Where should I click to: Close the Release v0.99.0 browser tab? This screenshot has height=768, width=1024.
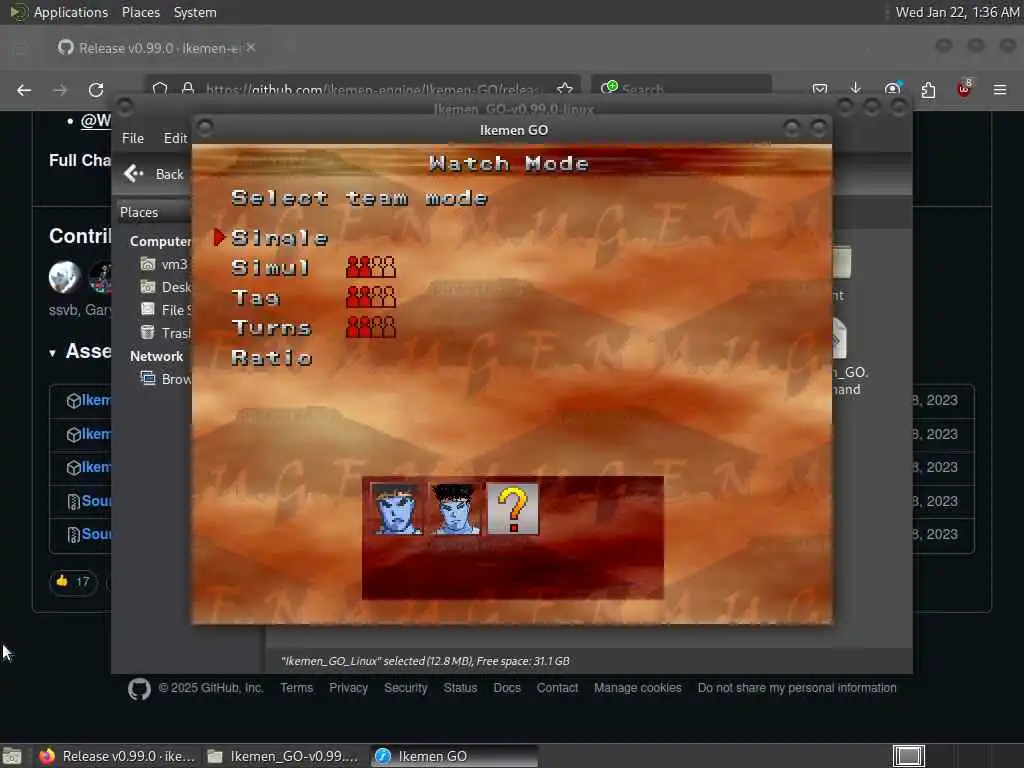pyautogui.click(x=251, y=48)
